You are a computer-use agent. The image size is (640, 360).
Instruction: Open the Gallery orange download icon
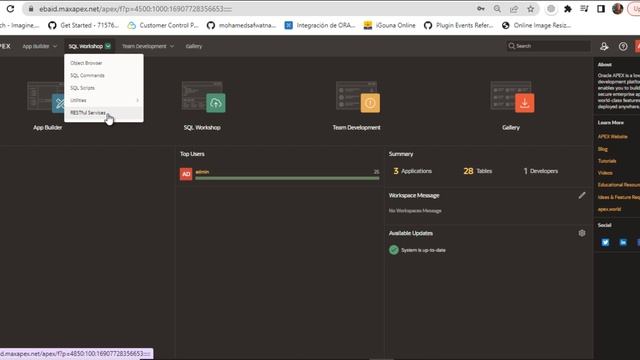point(524,103)
